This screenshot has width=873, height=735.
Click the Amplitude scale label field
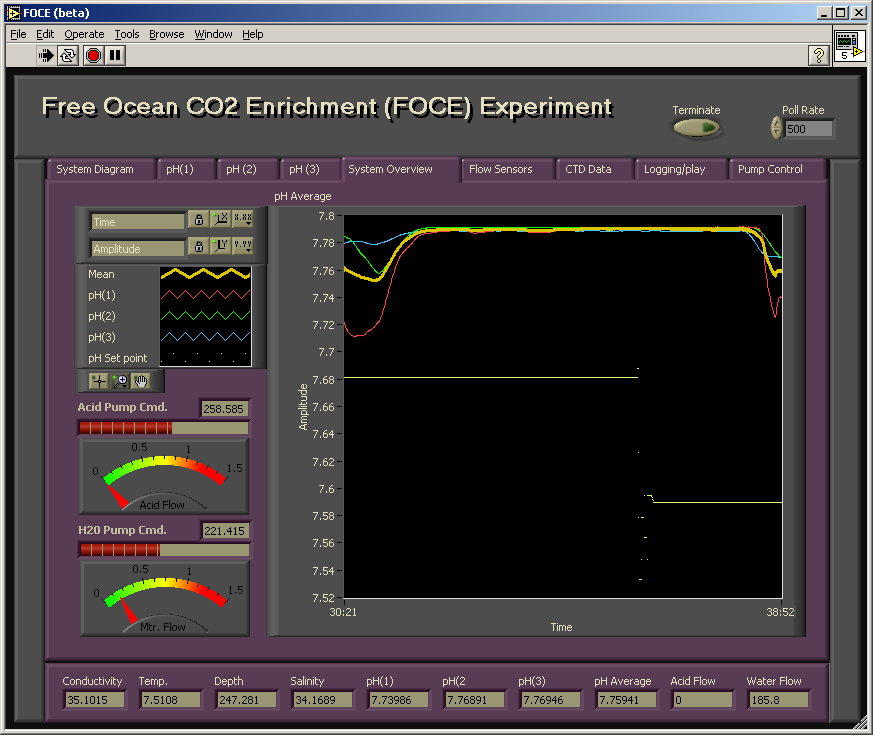[137, 248]
